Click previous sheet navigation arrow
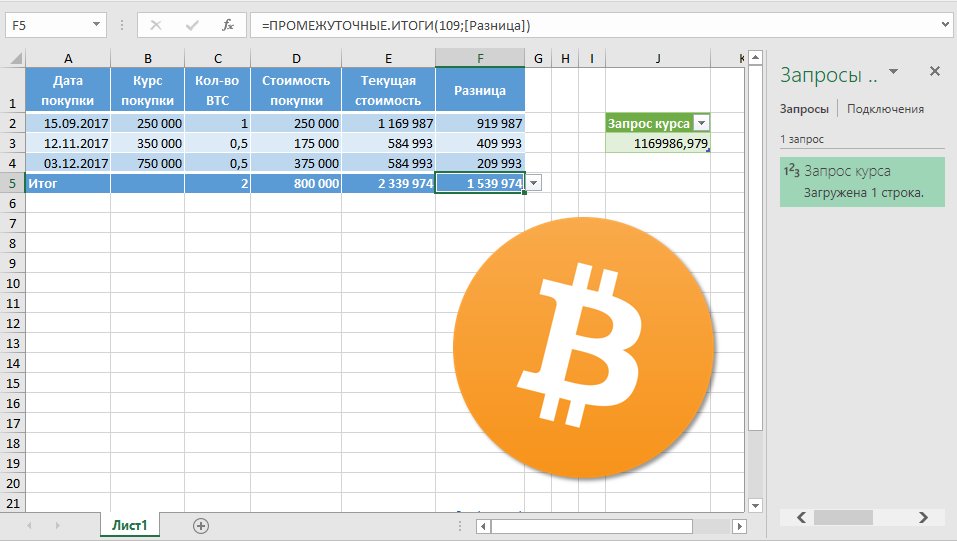This screenshot has width=957, height=541. [x=29, y=526]
